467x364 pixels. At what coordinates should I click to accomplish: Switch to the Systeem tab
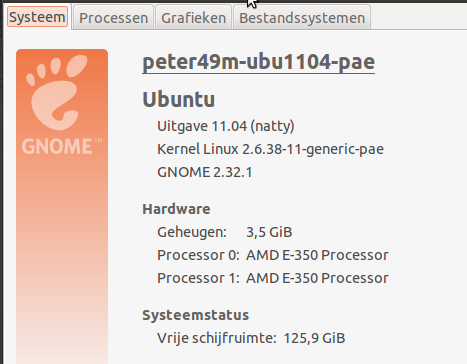[37, 17]
